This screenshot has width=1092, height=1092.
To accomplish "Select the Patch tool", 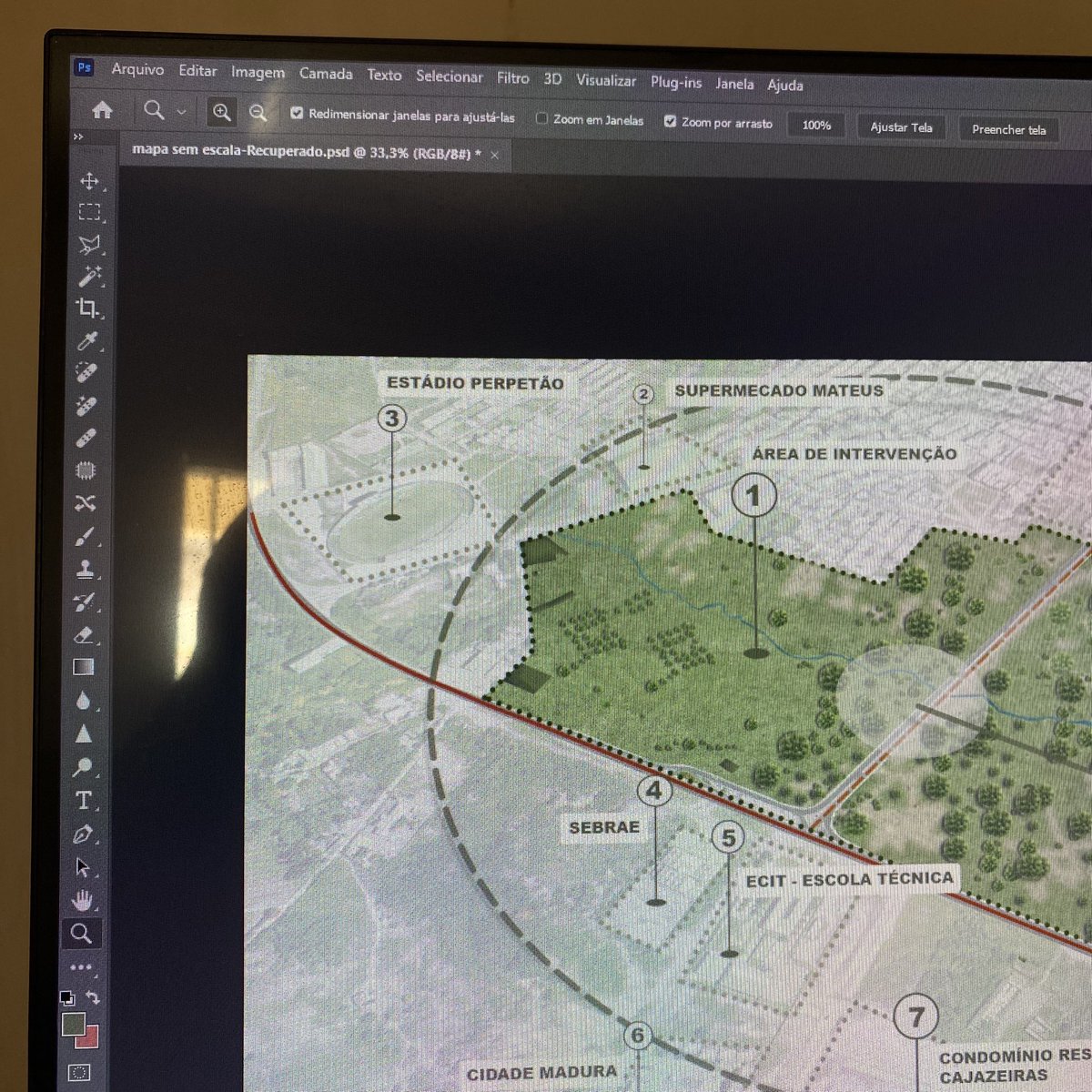I will pyautogui.click(x=86, y=471).
